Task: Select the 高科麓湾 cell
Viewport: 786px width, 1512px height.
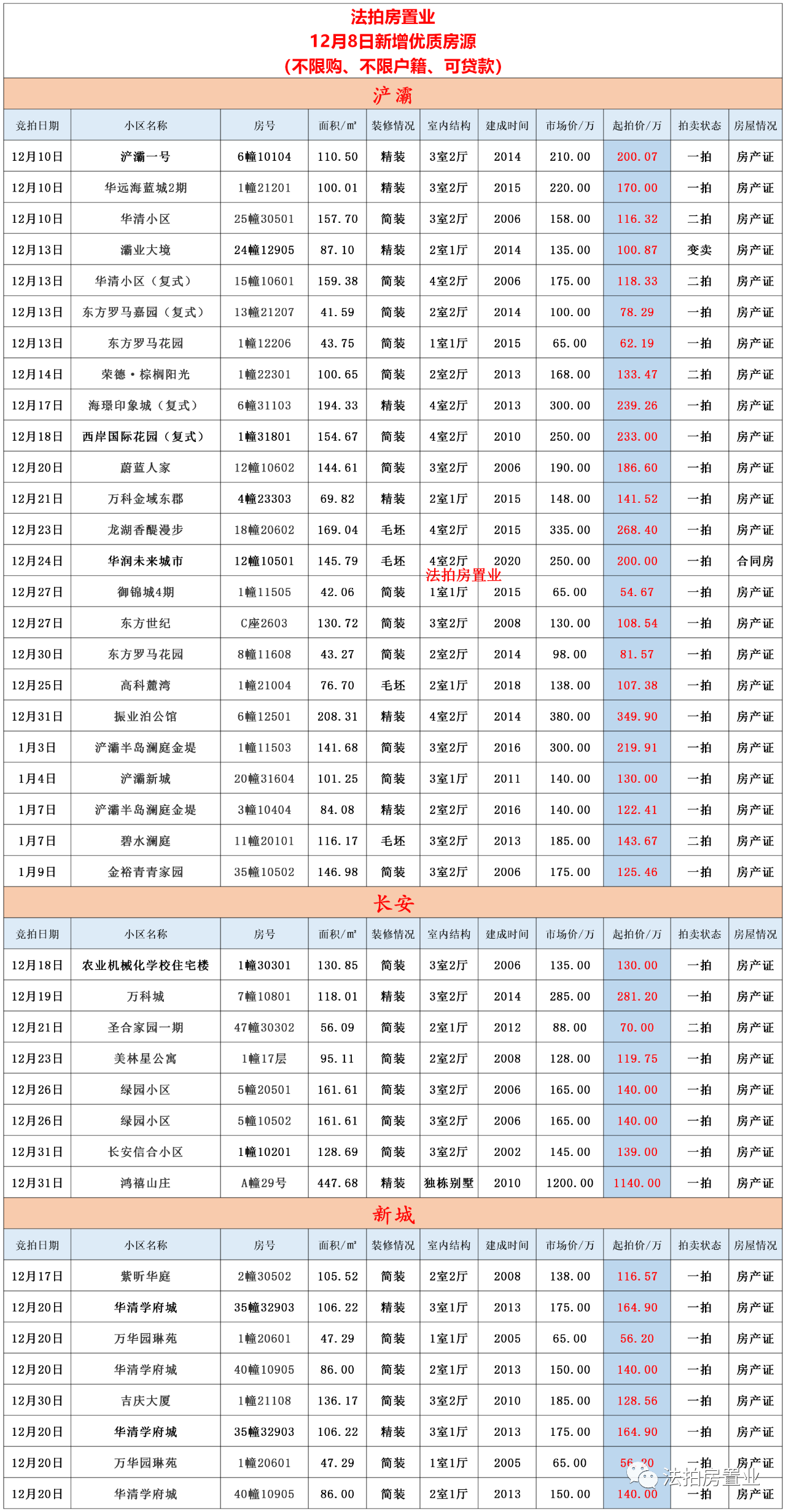Action: coord(146,685)
